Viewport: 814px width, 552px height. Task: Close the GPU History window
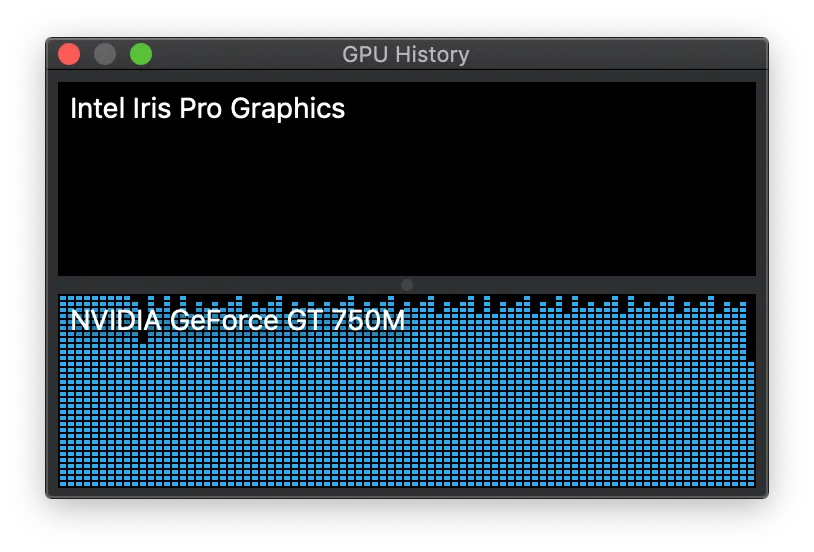pyautogui.click(x=69, y=55)
